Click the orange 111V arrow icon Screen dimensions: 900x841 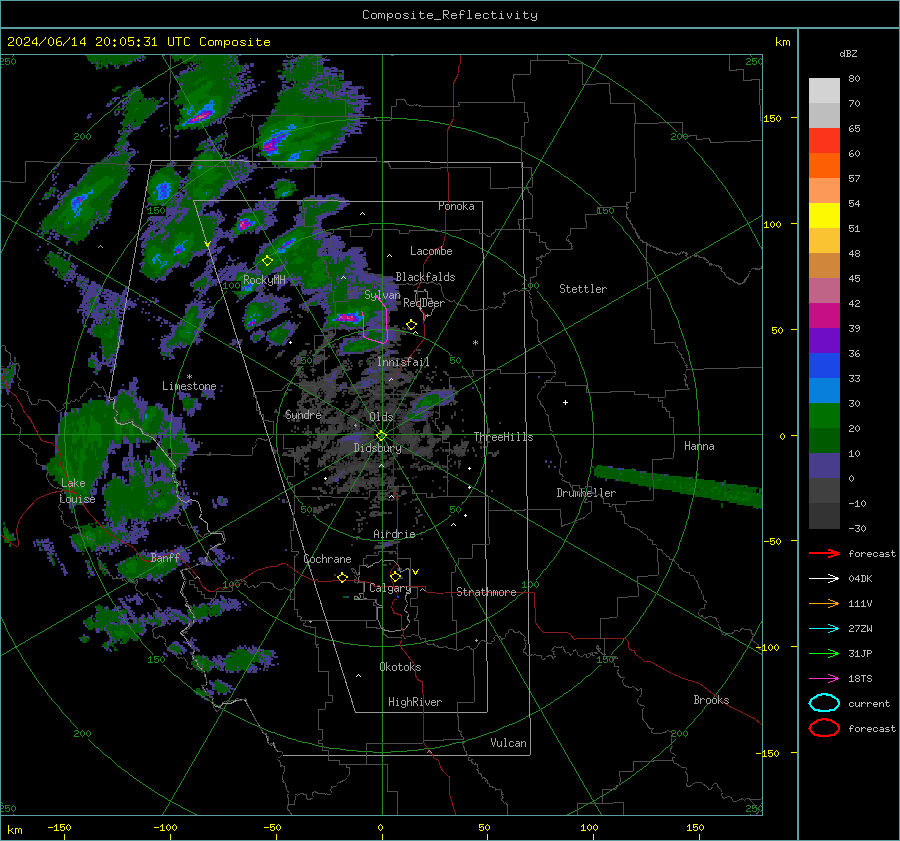(x=824, y=603)
